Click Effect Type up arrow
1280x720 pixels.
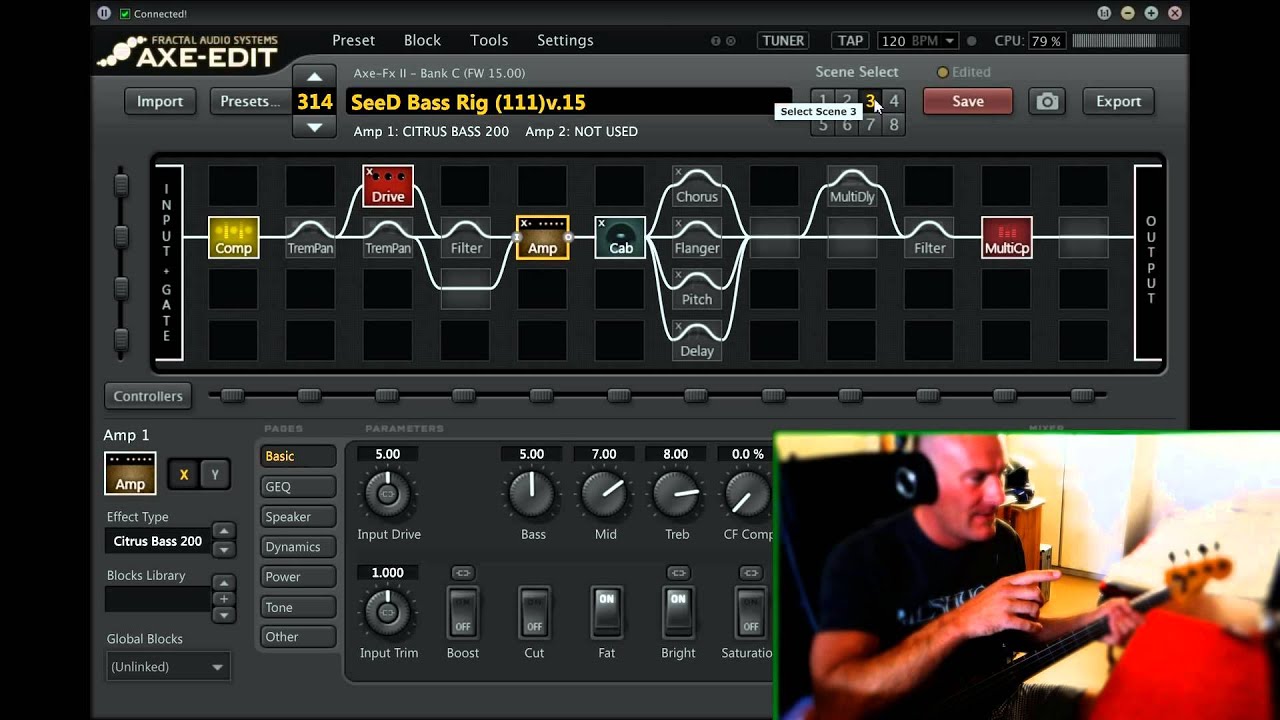click(224, 532)
